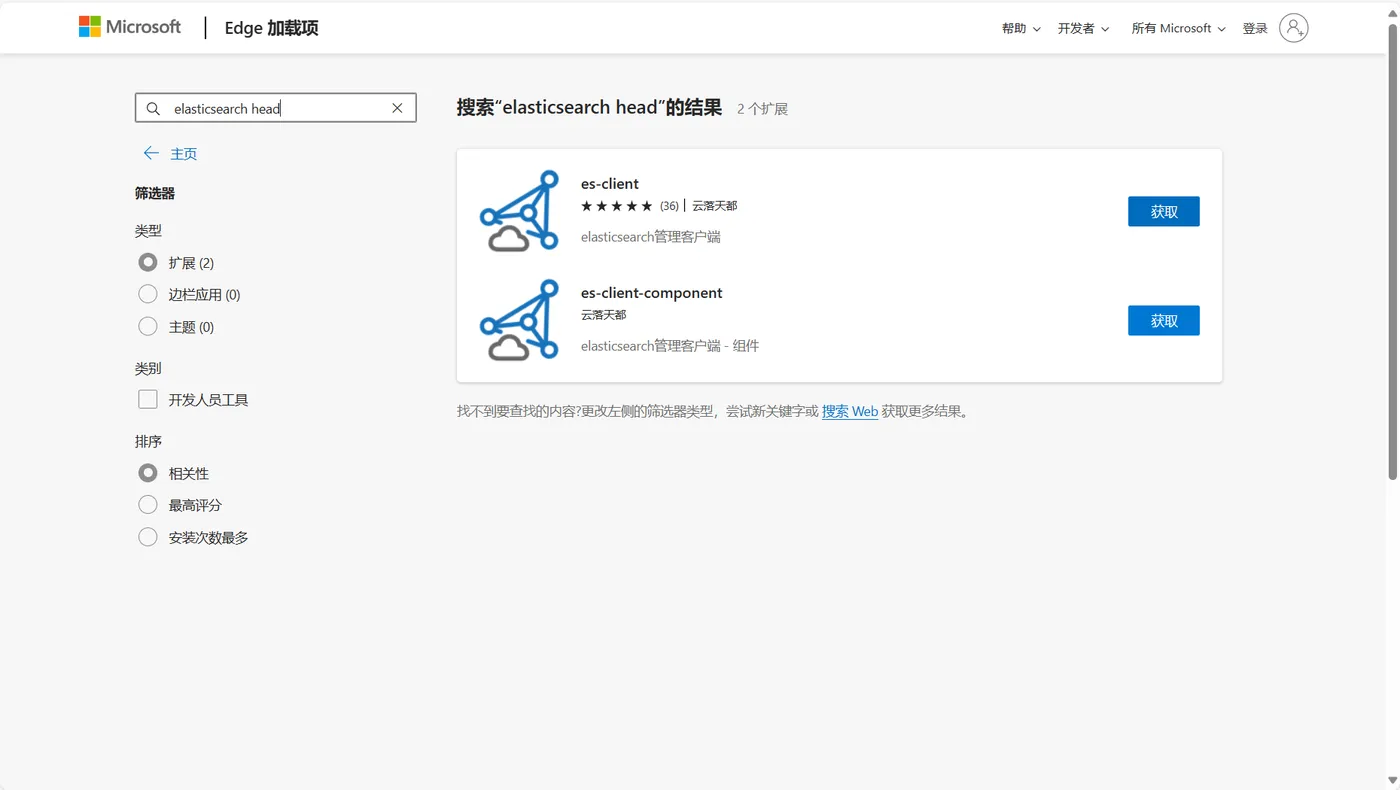Expand the 所有 Microsoft dropdown
Image resolution: width=1400 pixels, height=790 pixels.
1178,28
